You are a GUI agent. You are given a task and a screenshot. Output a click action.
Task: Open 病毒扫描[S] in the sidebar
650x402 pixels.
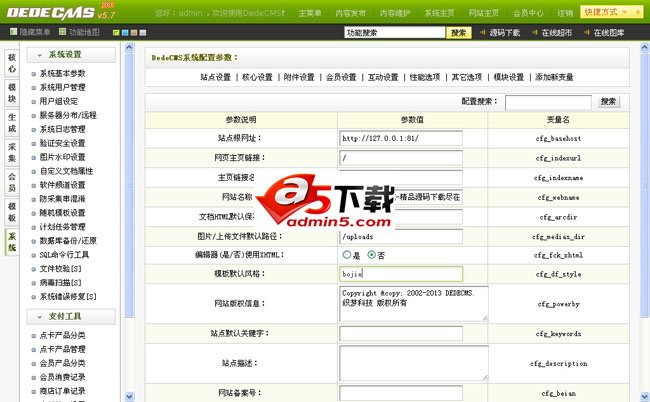(x=61, y=283)
